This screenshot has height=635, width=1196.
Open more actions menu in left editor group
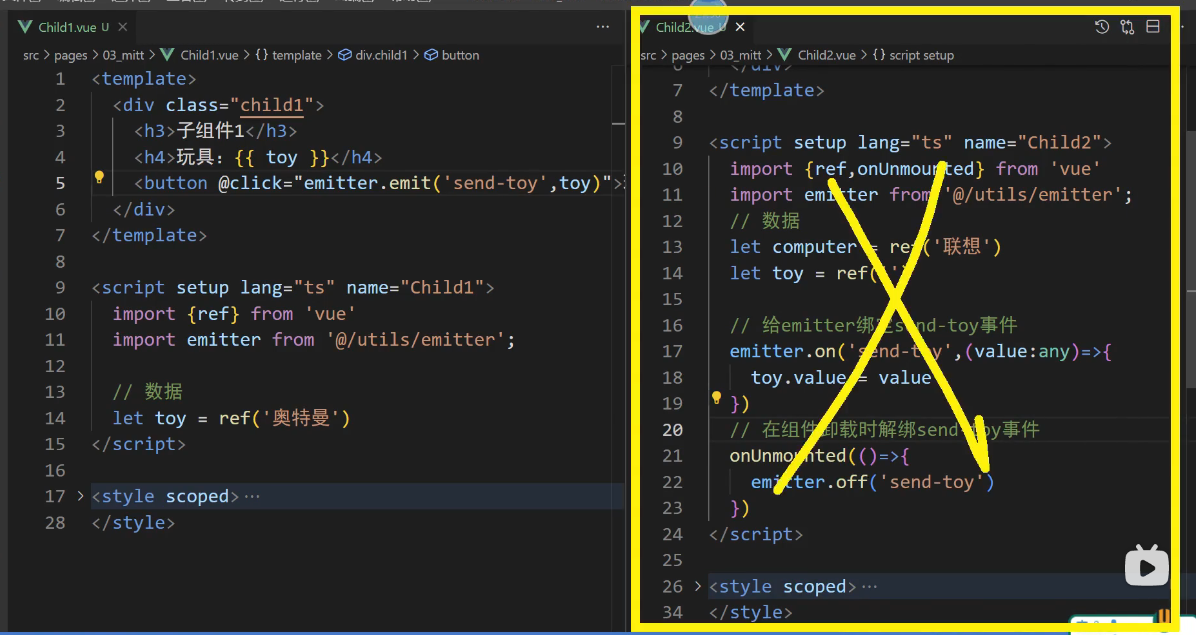tap(603, 27)
